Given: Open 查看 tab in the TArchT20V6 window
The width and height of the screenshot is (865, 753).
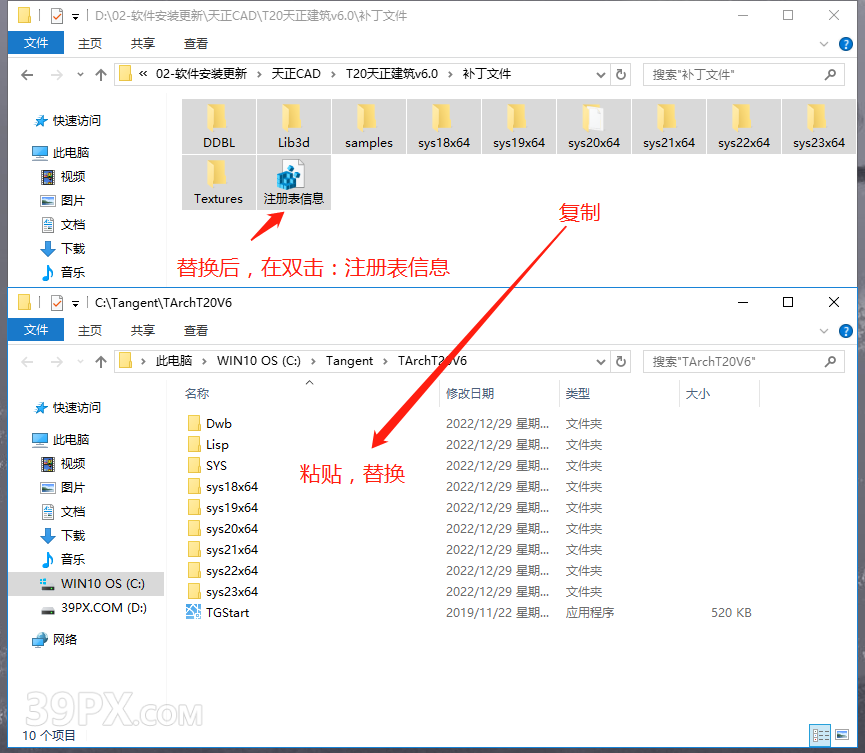Looking at the screenshot, I should 195,330.
